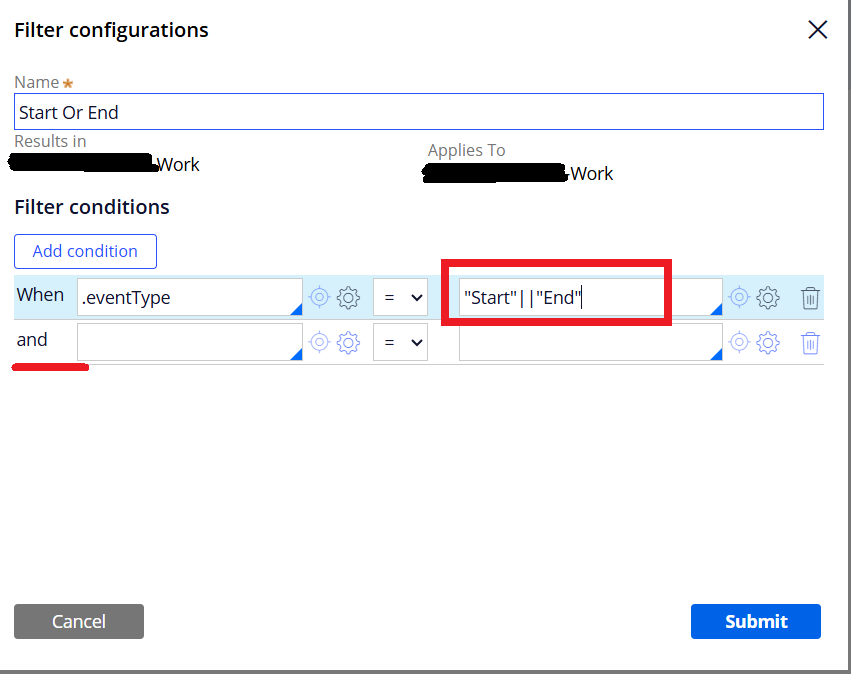Image resolution: width=851 pixels, height=676 pixels.
Task: Click the empty value field on the and row
Action: point(590,342)
